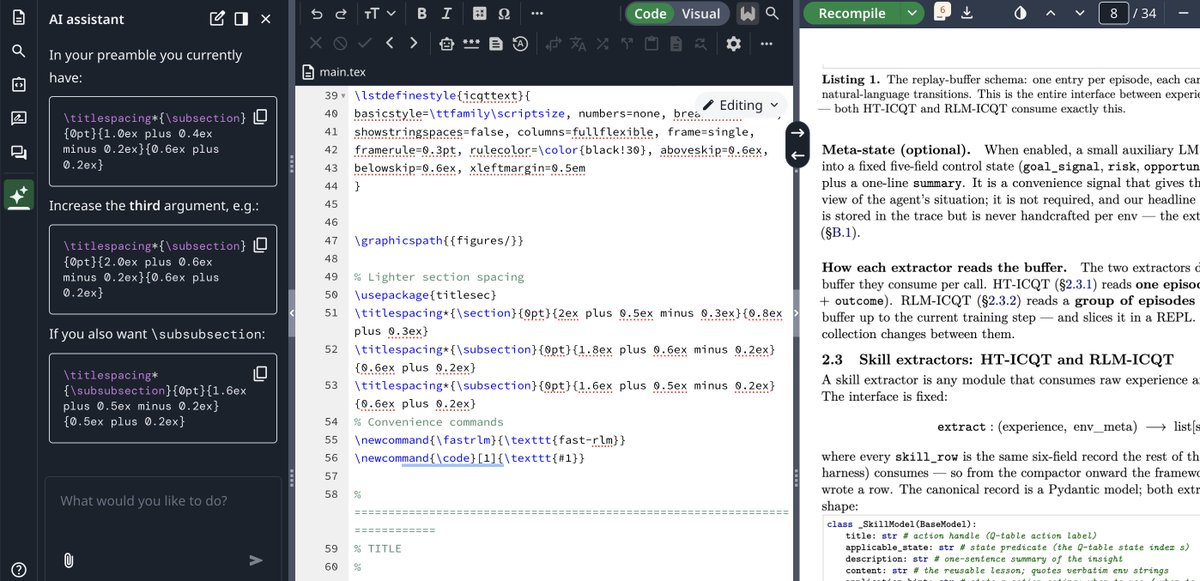Focus the 'What would you like to do?' field

(163, 501)
